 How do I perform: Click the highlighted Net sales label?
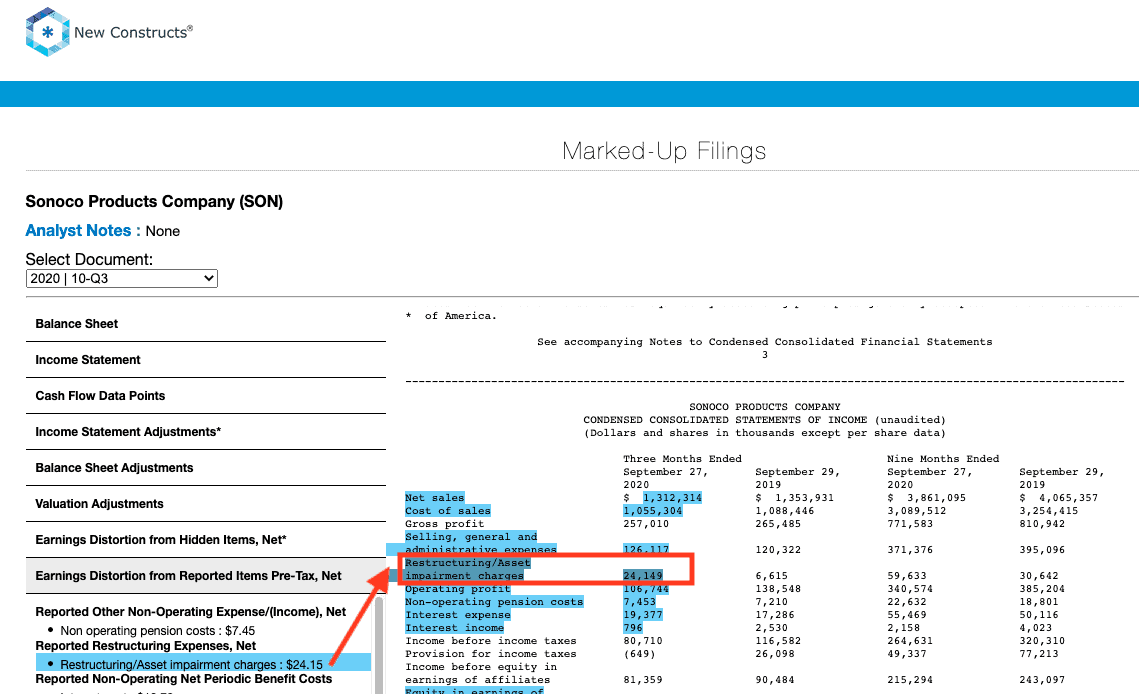(434, 498)
